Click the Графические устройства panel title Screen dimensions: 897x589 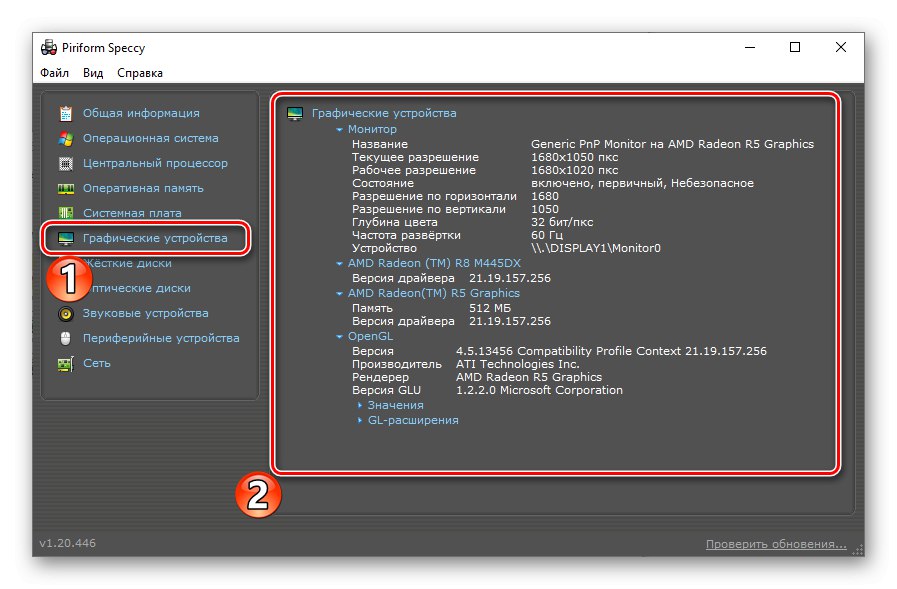(x=384, y=113)
